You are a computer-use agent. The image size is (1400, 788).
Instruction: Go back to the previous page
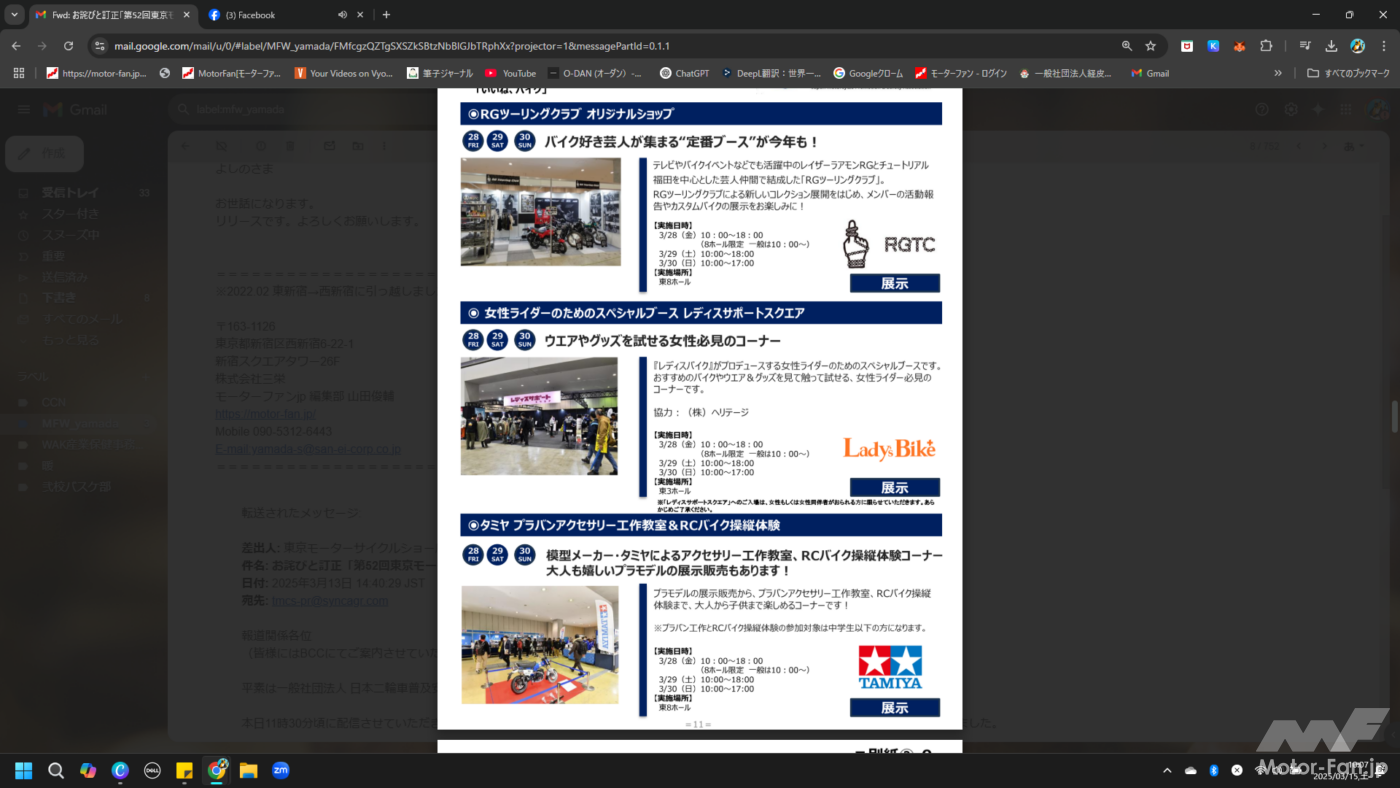pos(16,46)
